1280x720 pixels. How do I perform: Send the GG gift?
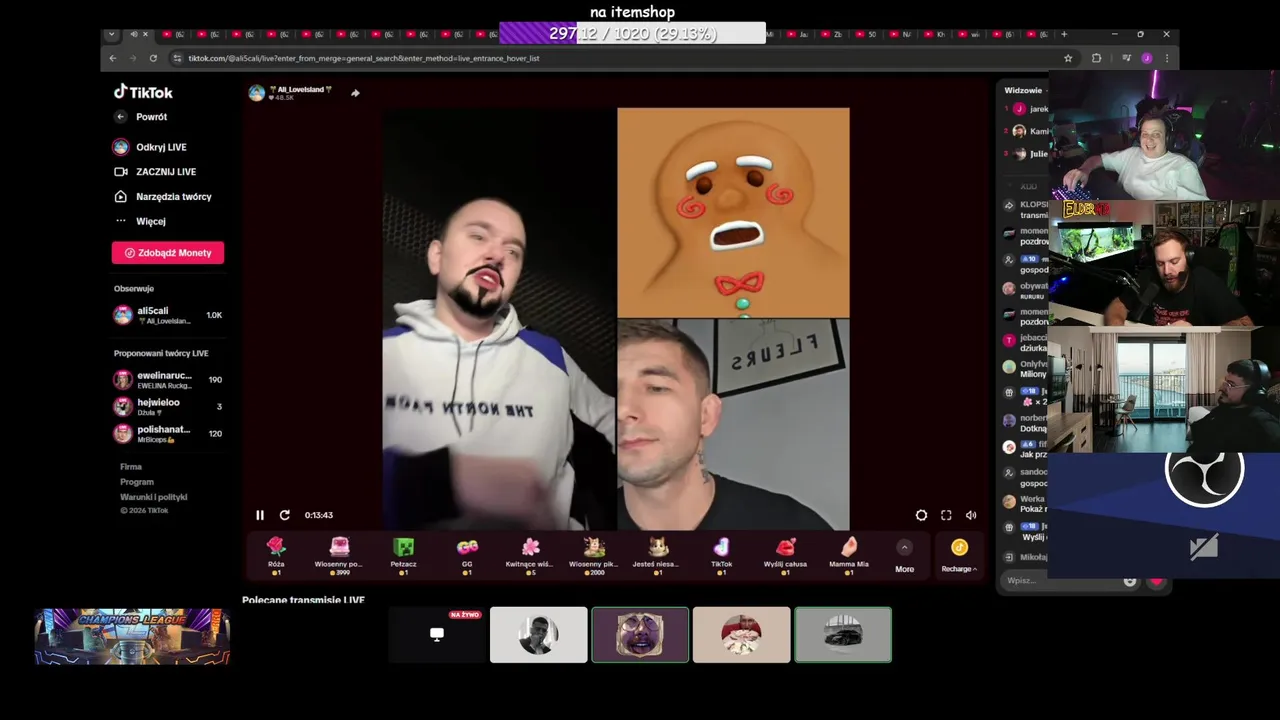pyautogui.click(x=467, y=555)
